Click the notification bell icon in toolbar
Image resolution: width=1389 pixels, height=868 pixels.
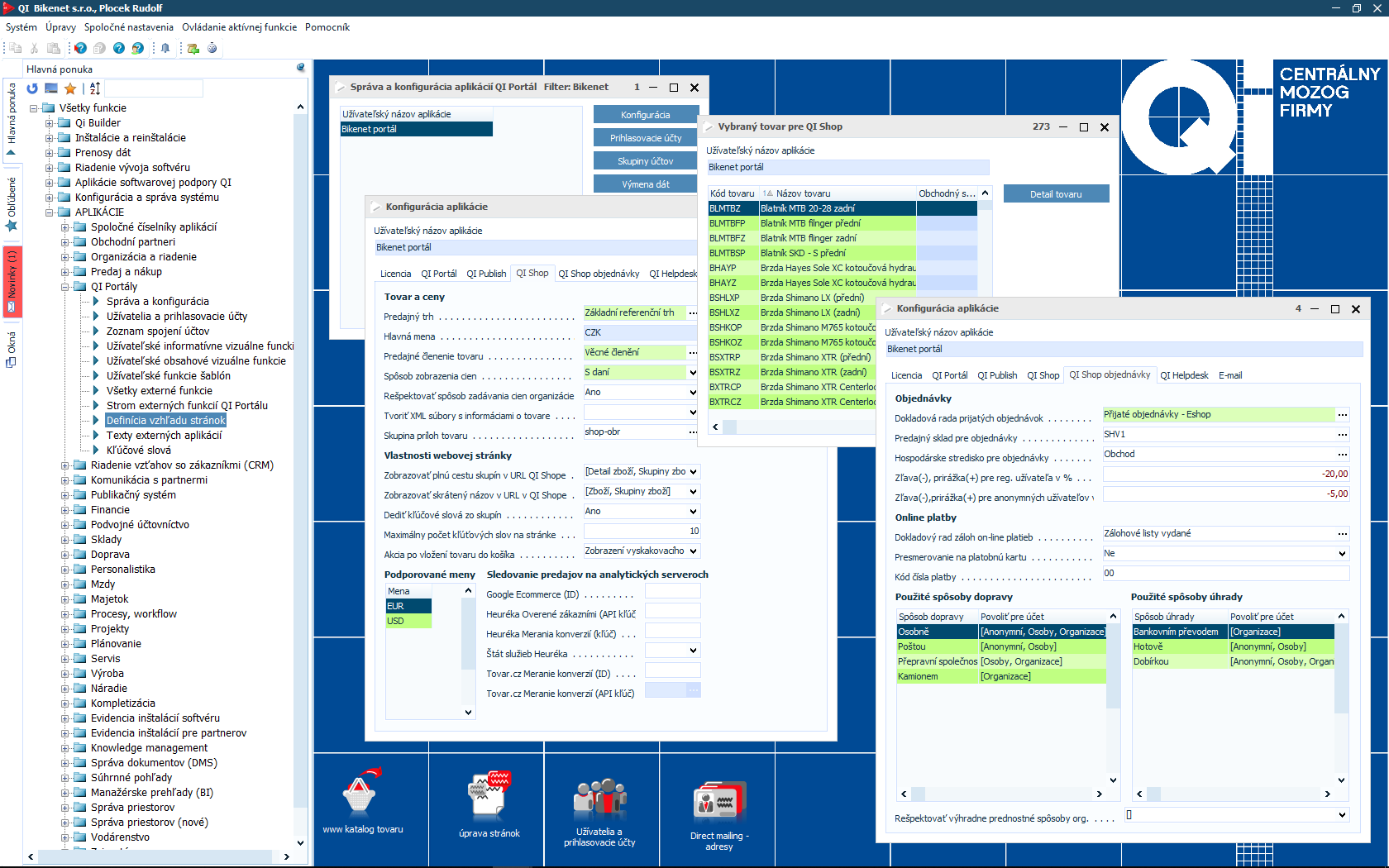pyautogui.click(x=165, y=48)
